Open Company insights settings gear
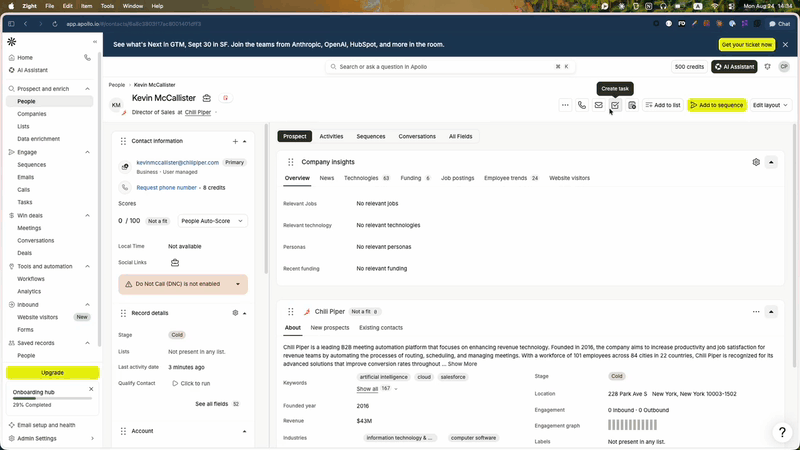 756,162
